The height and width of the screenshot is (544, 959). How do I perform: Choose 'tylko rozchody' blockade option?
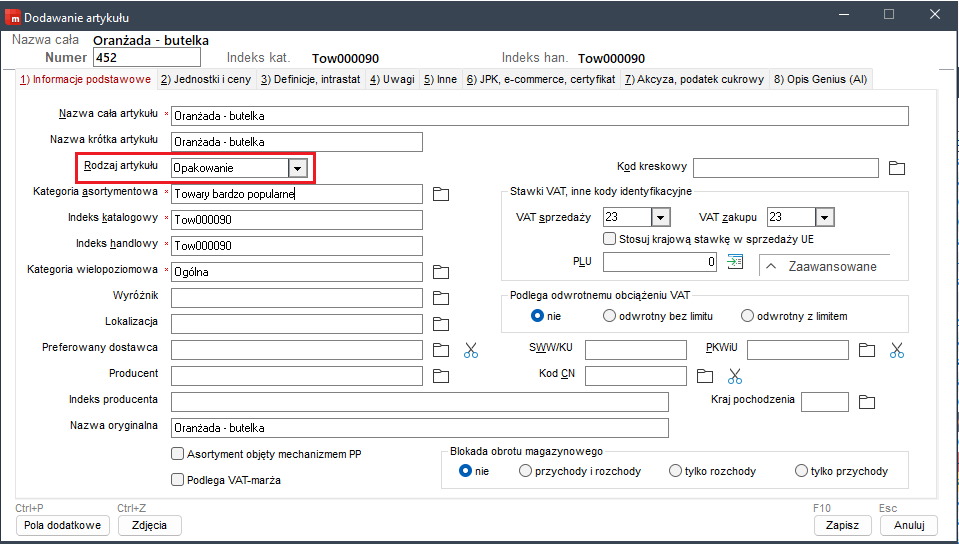pyautogui.click(x=676, y=471)
